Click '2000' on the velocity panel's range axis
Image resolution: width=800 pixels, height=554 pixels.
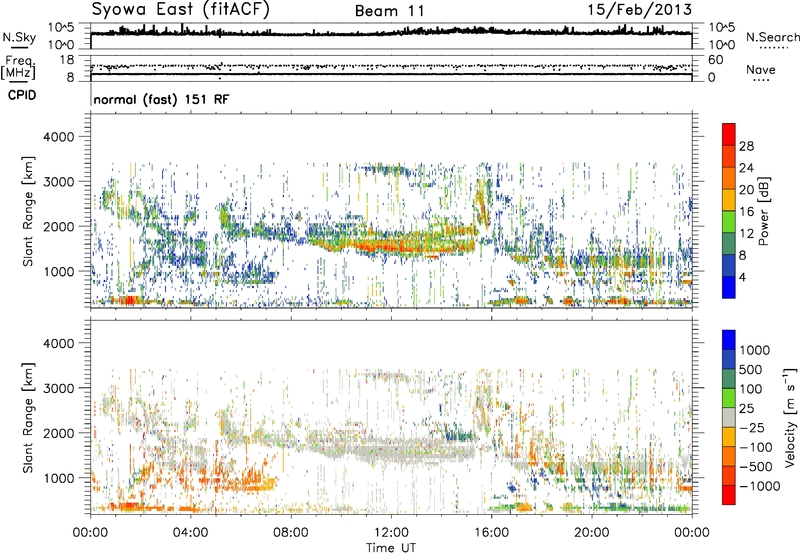(59, 434)
